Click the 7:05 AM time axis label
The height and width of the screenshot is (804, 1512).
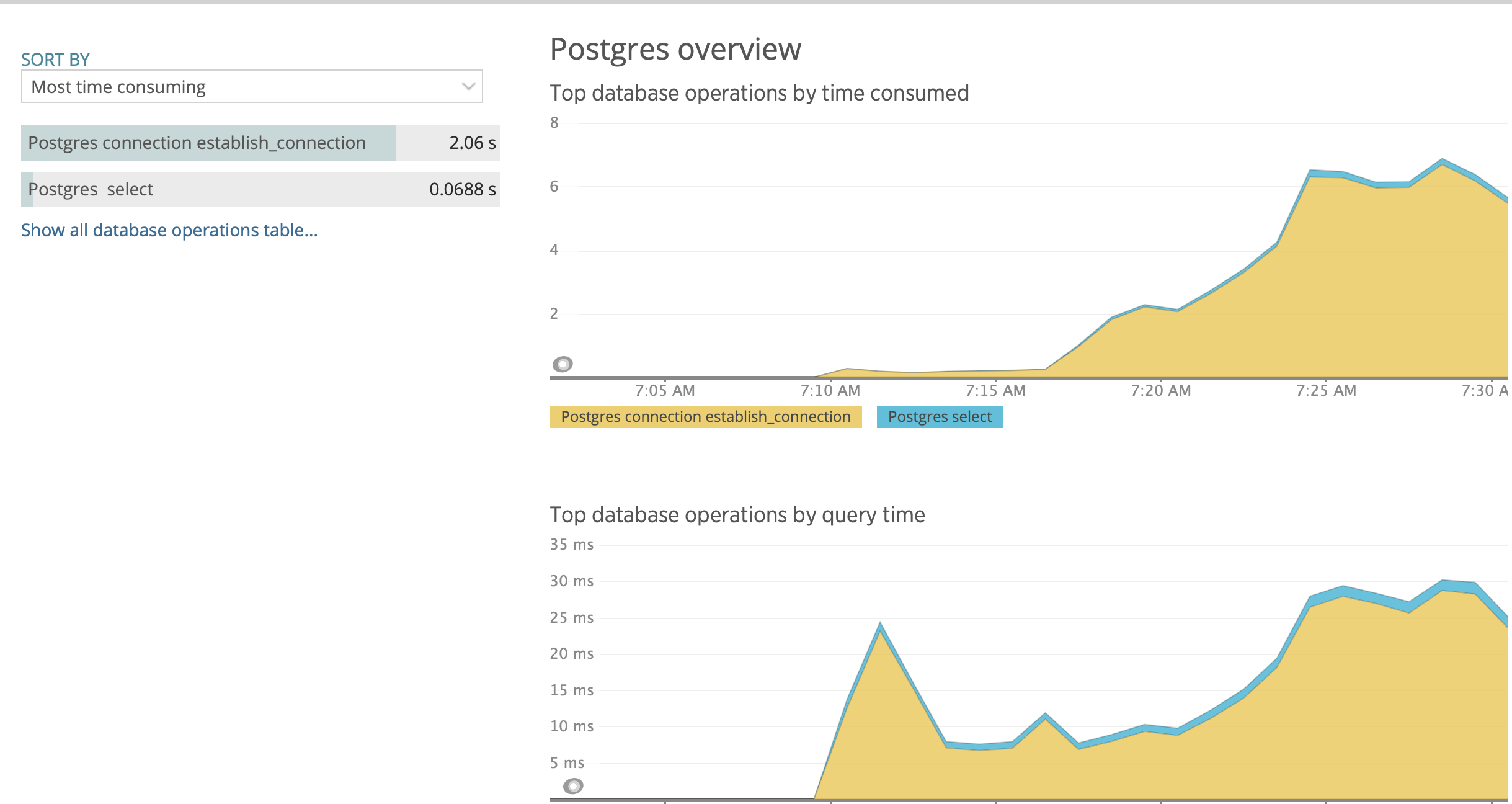[665, 391]
